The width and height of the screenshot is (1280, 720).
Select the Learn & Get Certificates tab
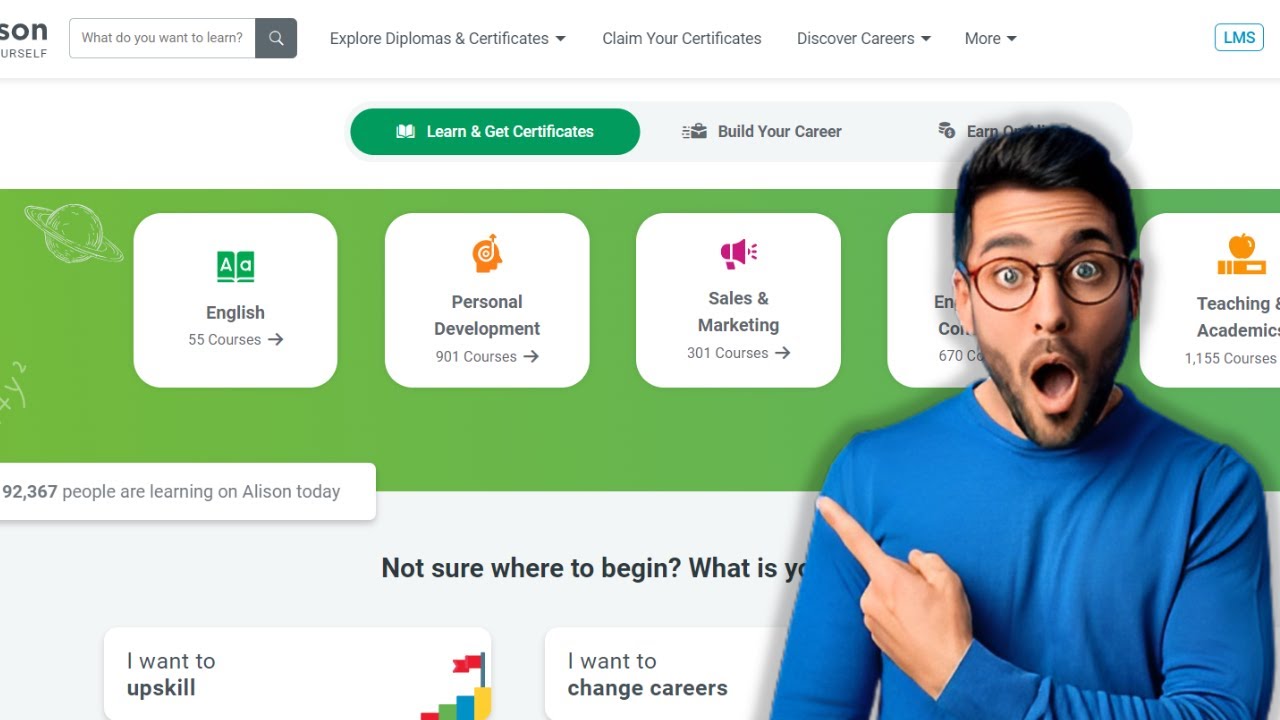(x=495, y=132)
